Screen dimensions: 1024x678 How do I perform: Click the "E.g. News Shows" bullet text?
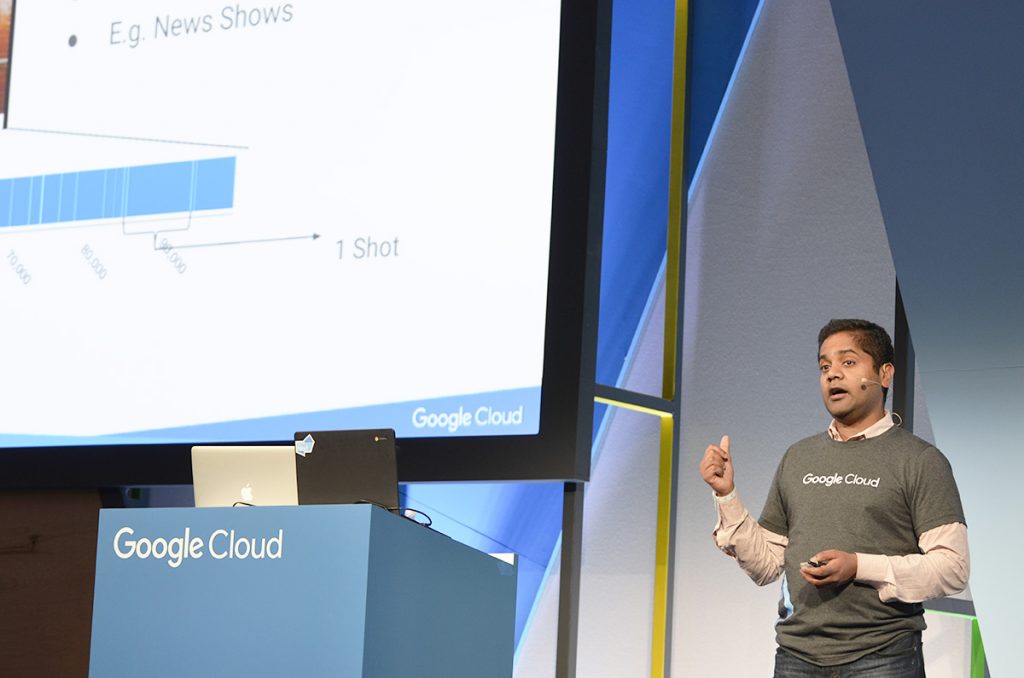pos(200,25)
